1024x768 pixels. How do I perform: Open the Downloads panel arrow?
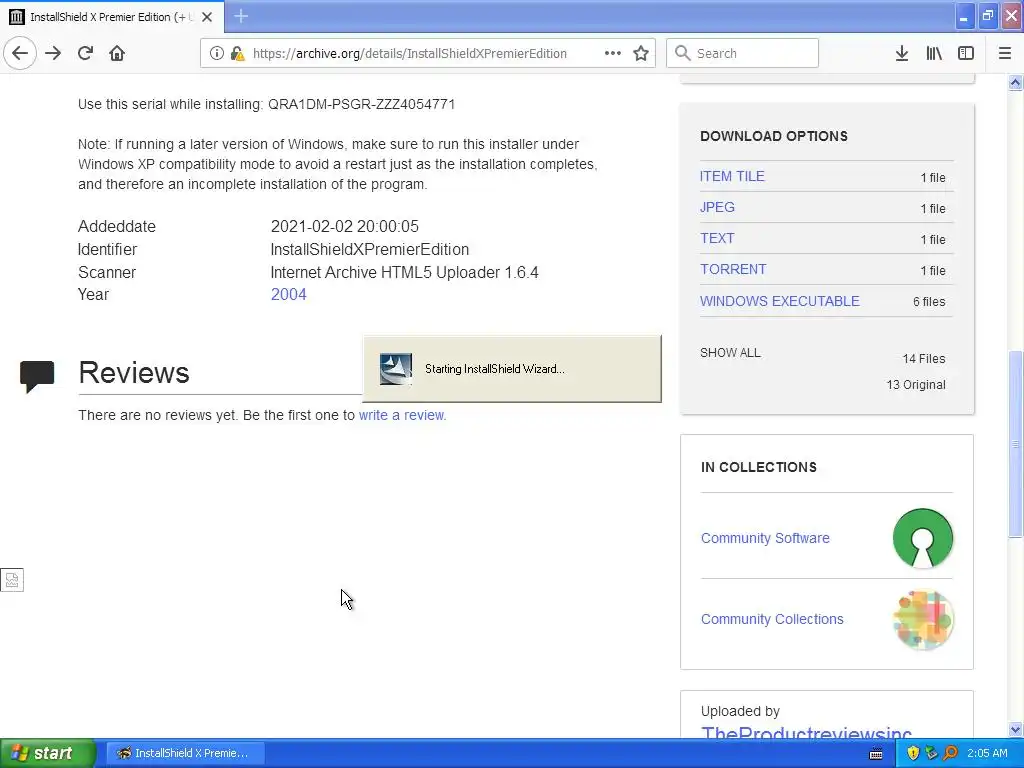click(x=901, y=53)
